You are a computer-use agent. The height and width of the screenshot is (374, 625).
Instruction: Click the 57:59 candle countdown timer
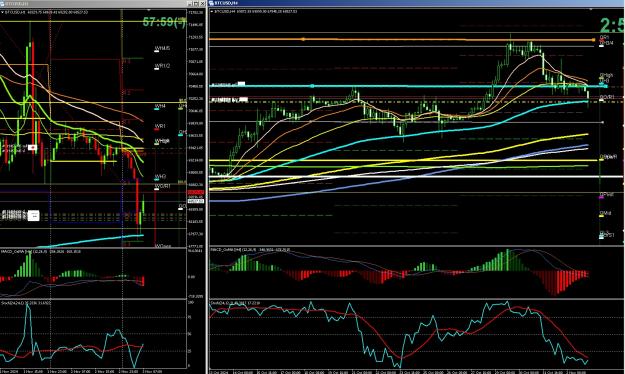click(x=164, y=22)
